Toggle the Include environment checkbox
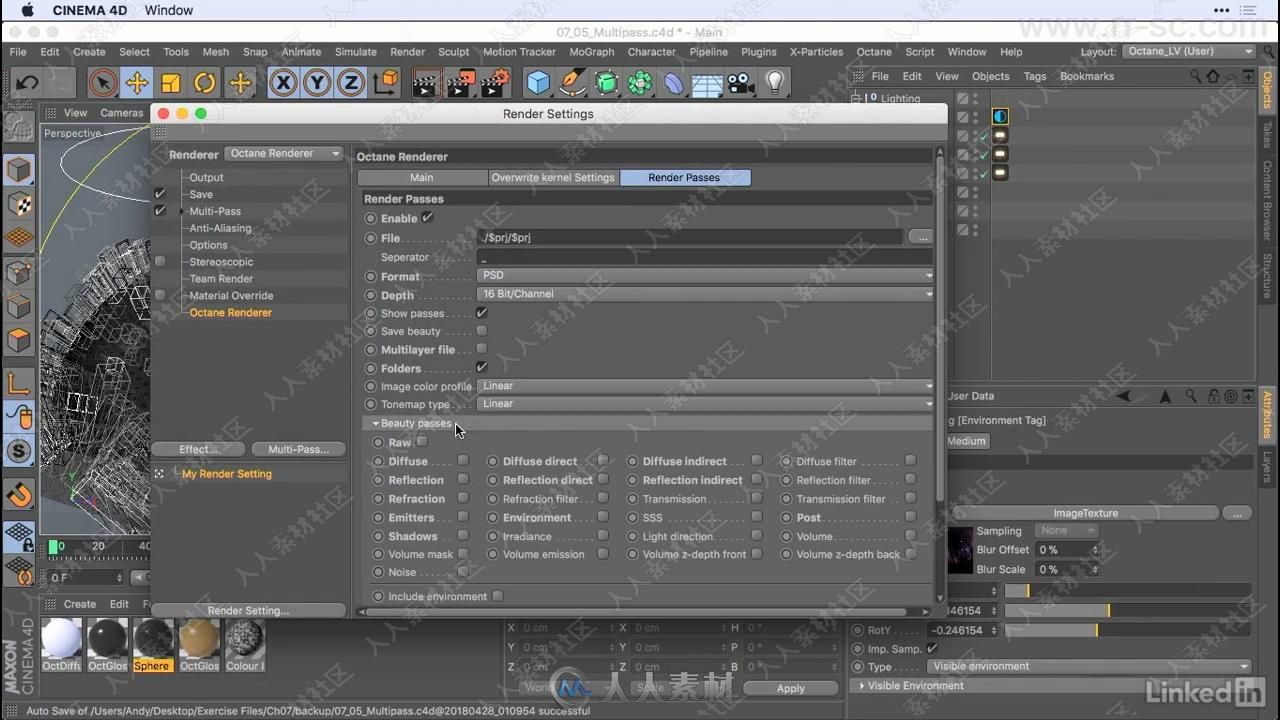The image size is (1280, 720). coord(498,596)
